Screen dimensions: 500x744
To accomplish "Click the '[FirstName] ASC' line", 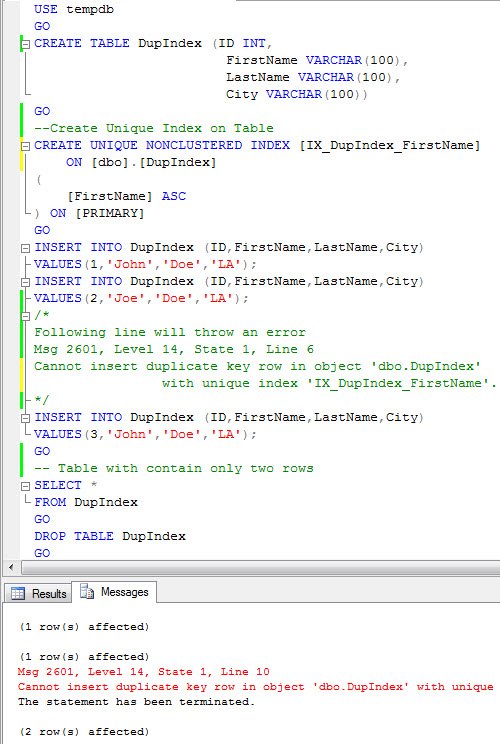I will point(126,196).
